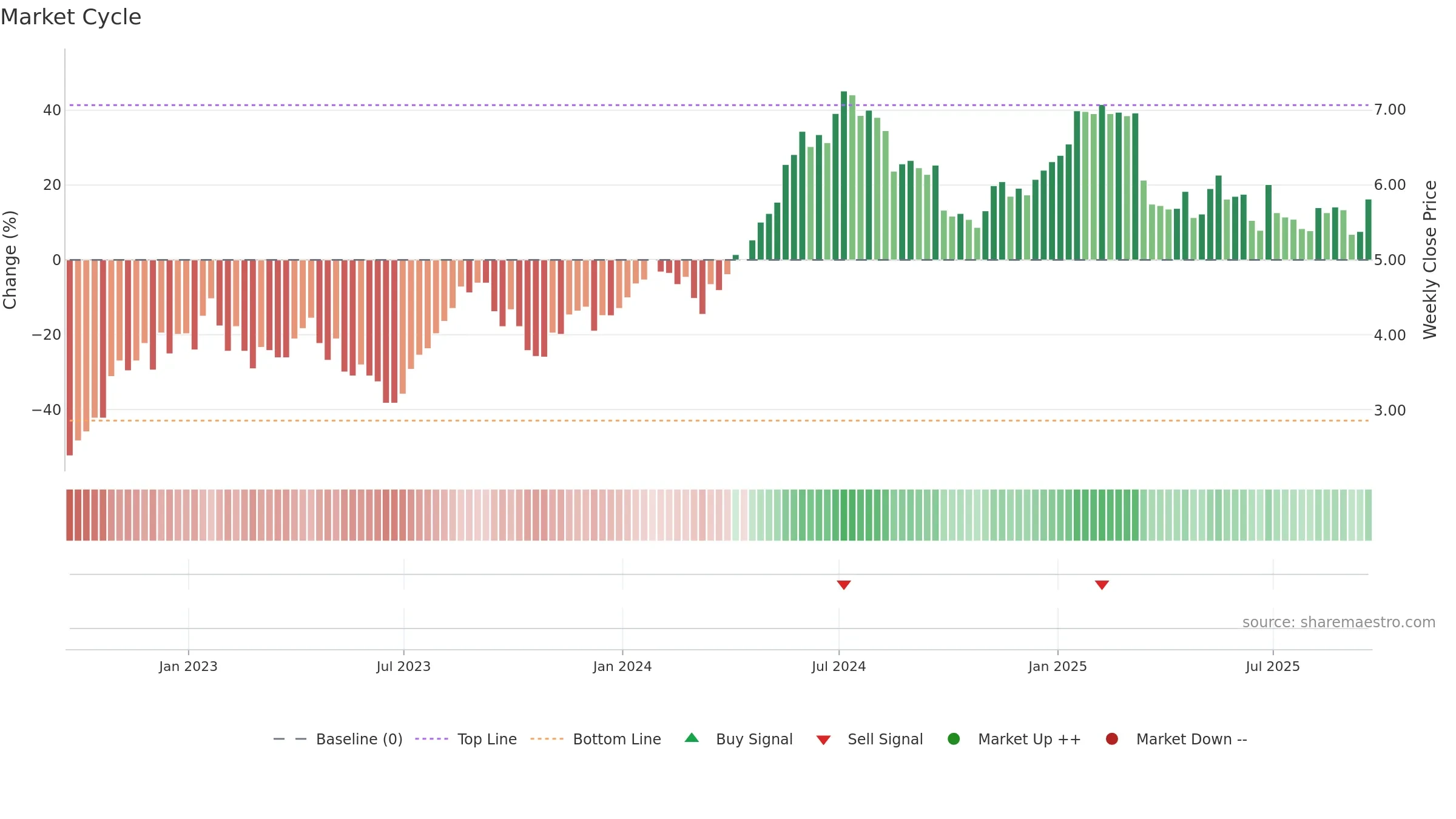Click the 7.00 price axis value

(x=1390, y=110)
